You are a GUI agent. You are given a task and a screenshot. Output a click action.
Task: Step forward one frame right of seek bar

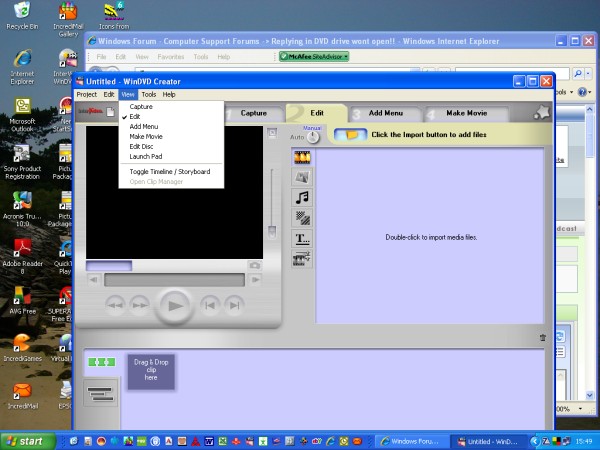[x=255, y=280]
